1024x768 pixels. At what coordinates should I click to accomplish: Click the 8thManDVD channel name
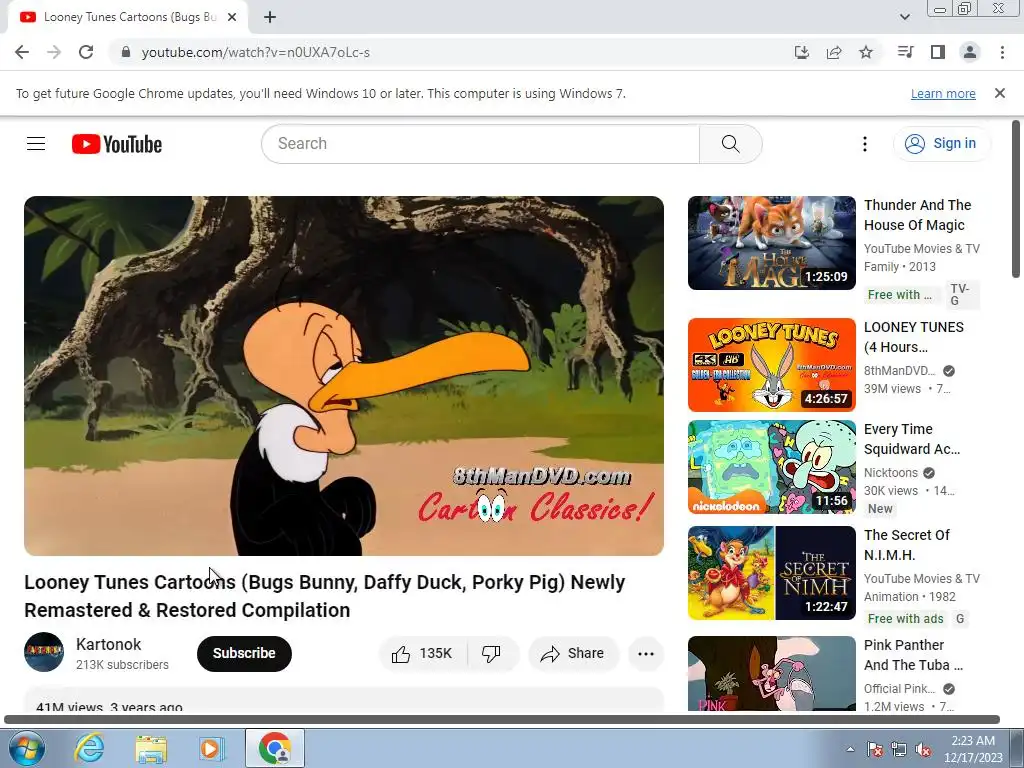point(900,371)
